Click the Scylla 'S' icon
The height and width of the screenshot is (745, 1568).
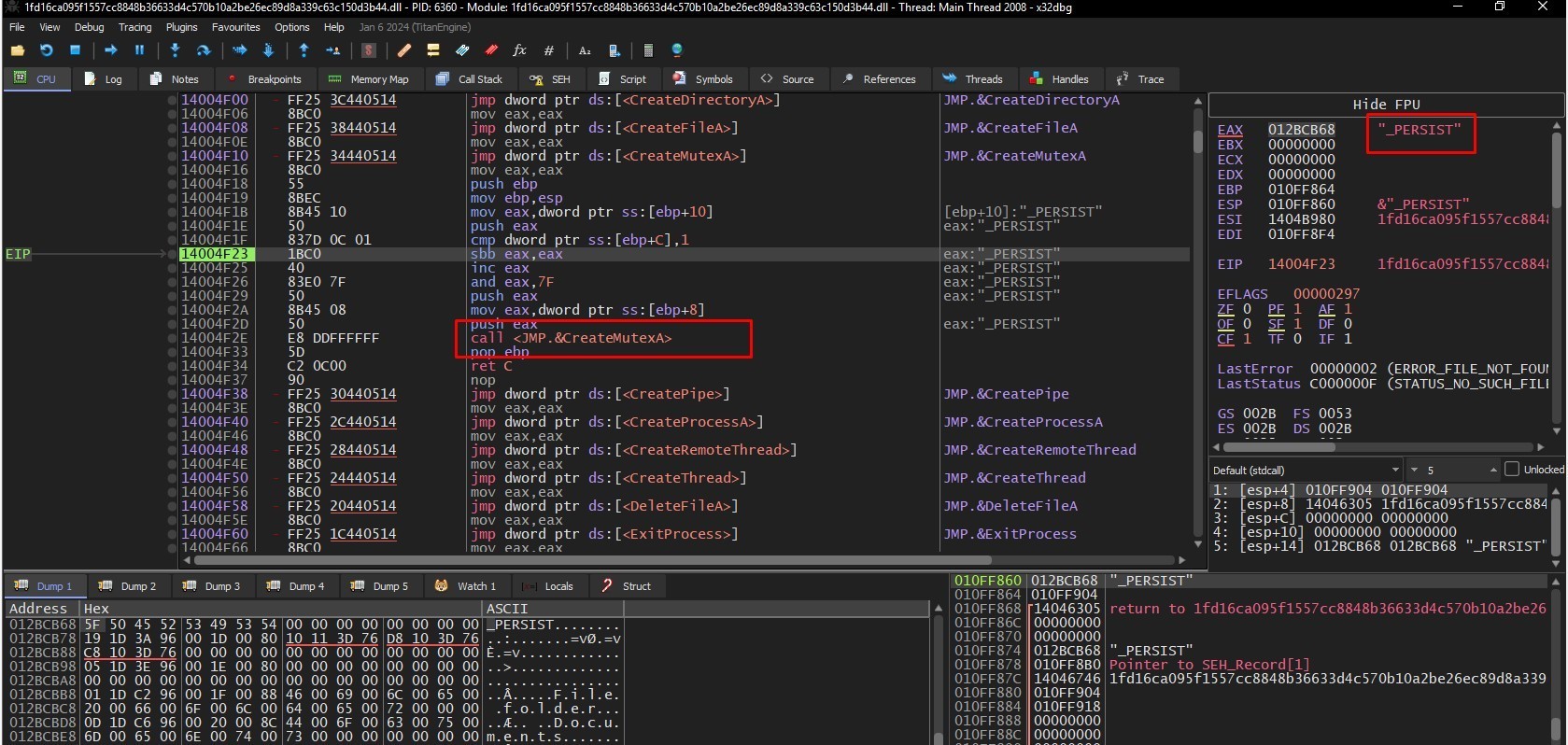click(x=369, y=50)
